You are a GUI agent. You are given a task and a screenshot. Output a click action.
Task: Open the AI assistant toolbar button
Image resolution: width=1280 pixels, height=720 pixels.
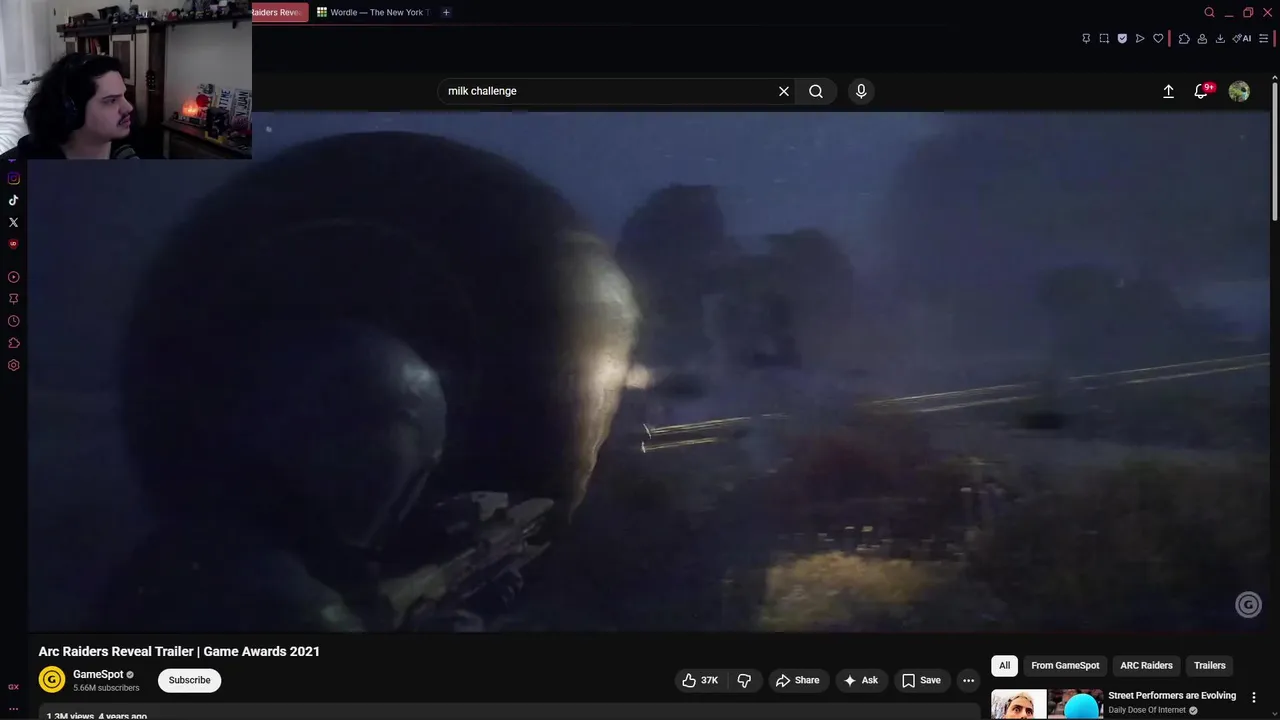tap(1242, 38)
